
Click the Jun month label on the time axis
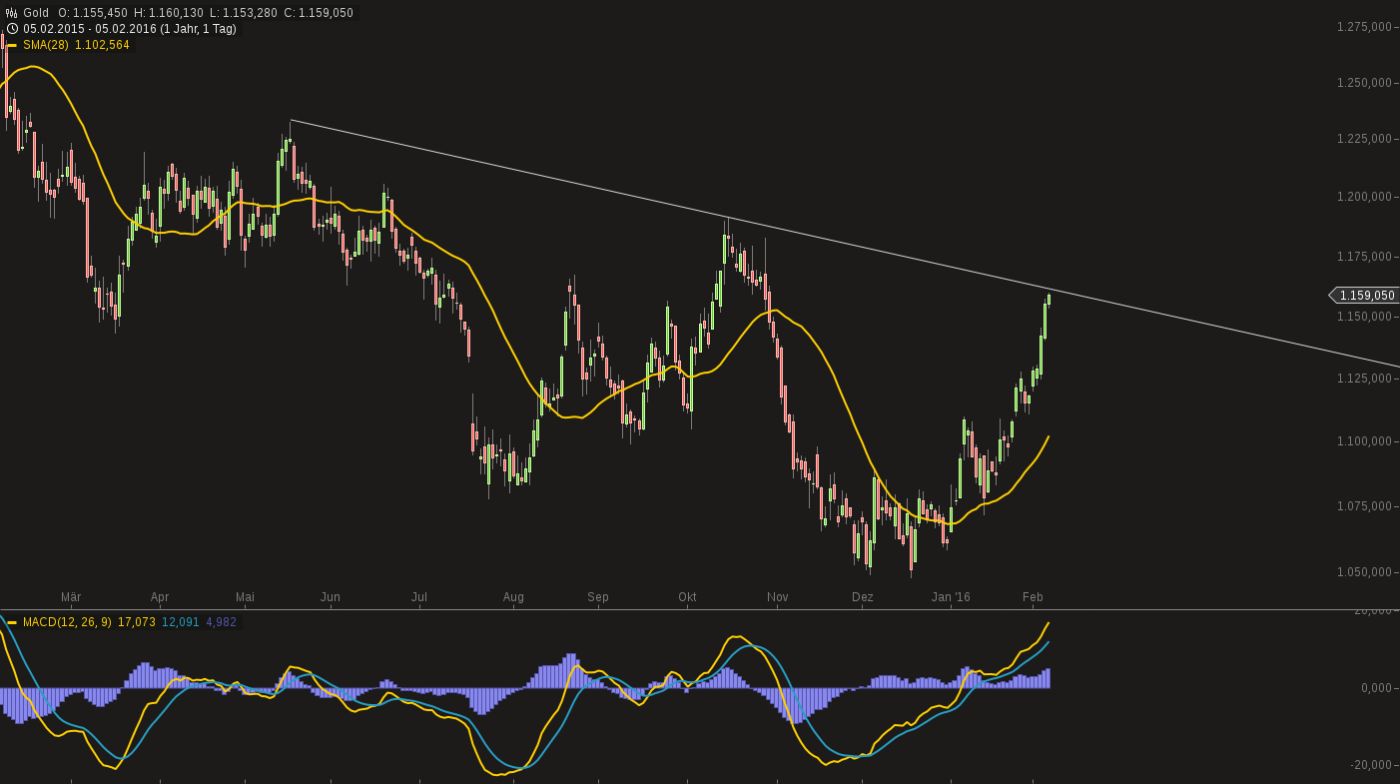pos(330,597)
